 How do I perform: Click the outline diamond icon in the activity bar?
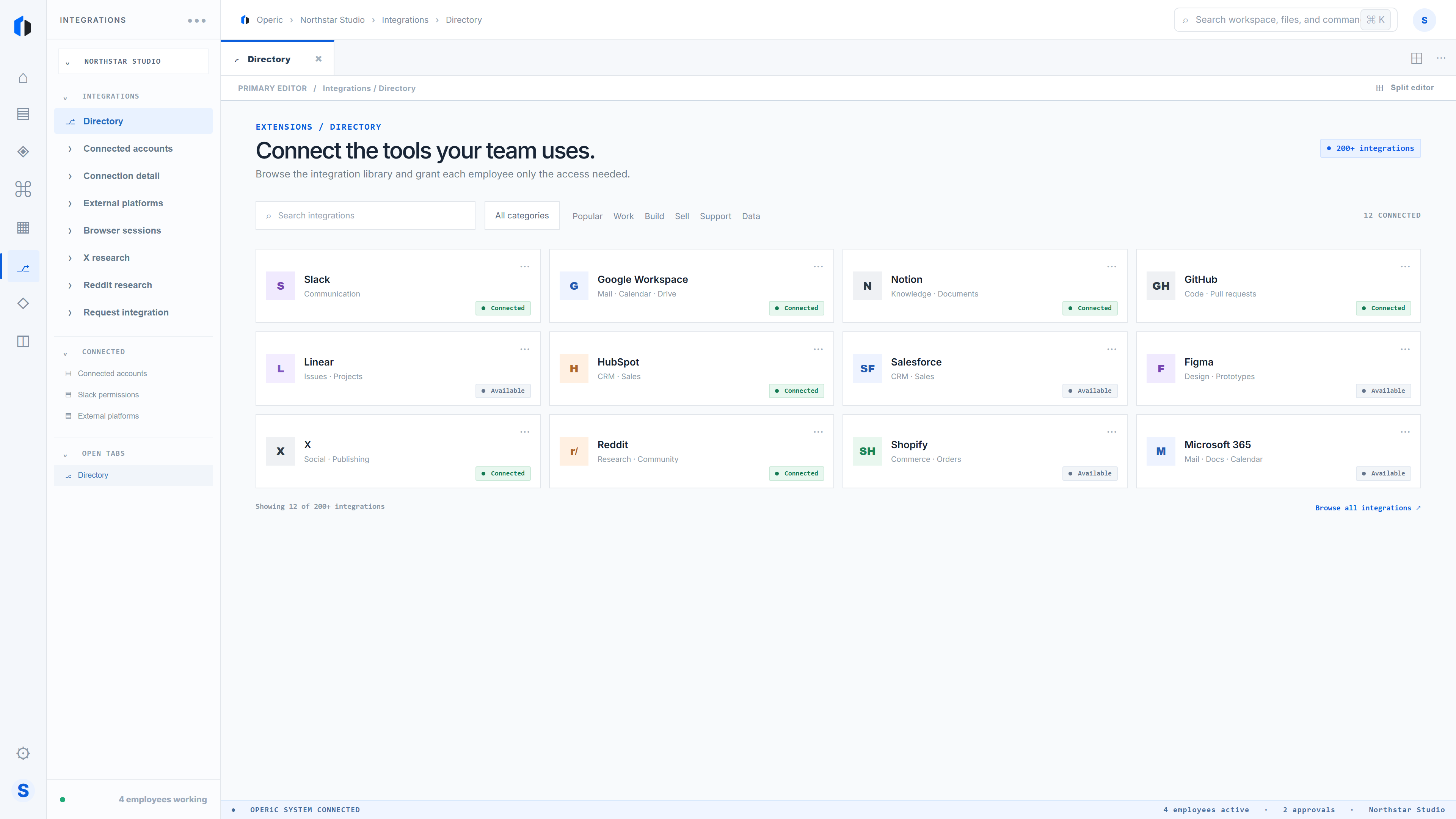pos(23,303)
